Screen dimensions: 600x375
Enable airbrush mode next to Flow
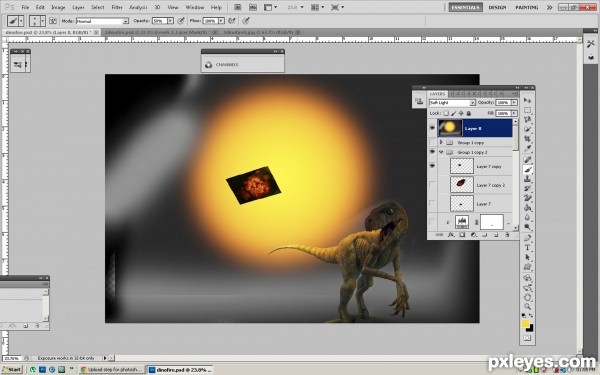(x=232, y=21)
